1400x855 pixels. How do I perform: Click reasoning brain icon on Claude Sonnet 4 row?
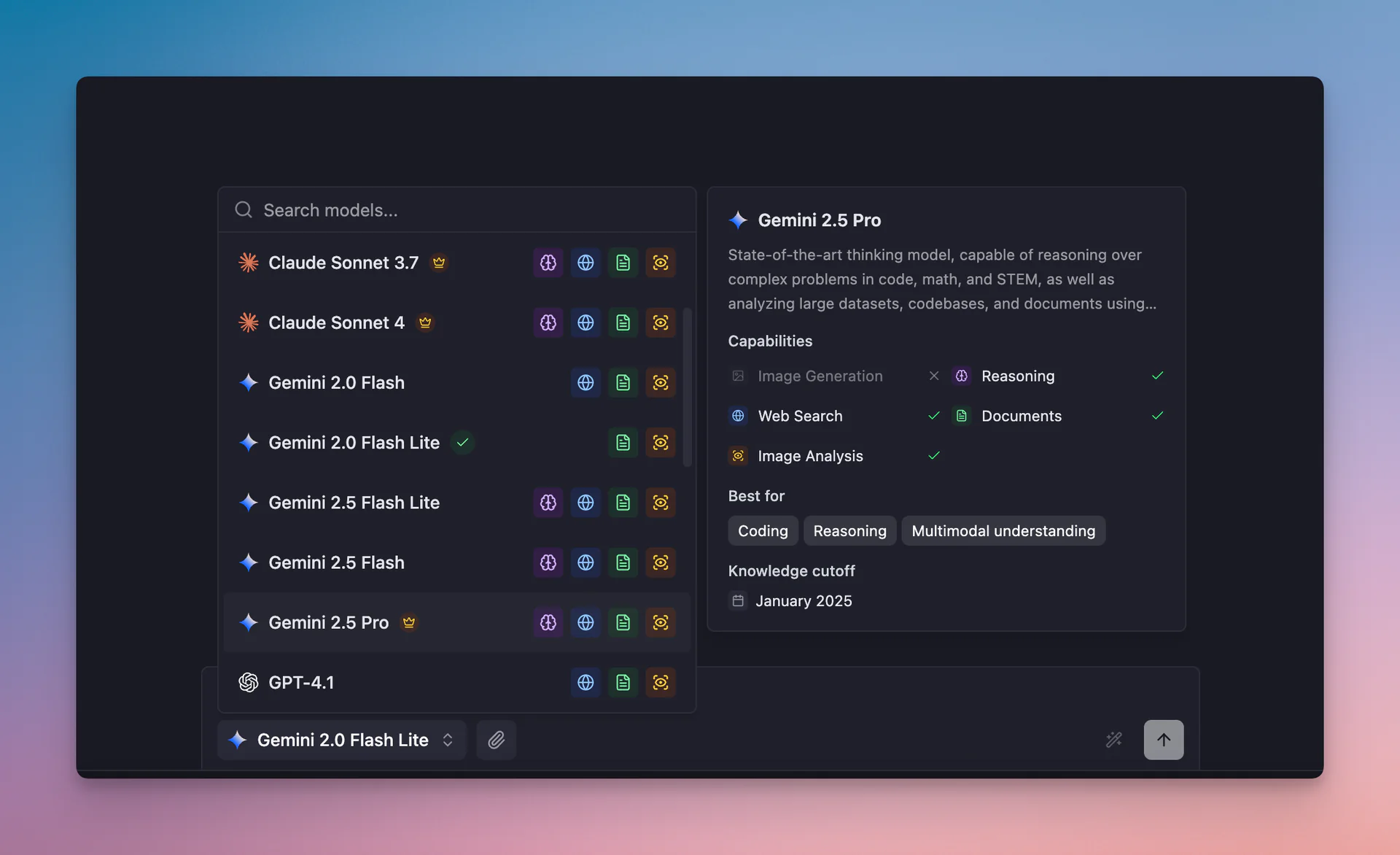pos(548,322)
